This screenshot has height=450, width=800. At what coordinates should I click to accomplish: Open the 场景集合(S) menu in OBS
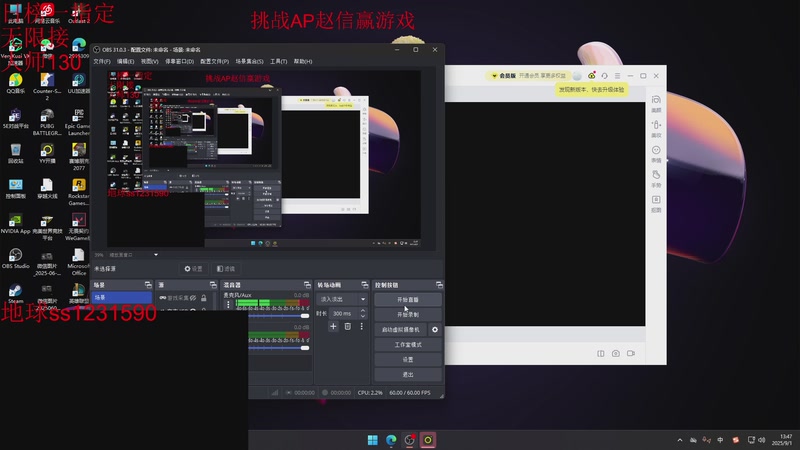click(249, 61)
